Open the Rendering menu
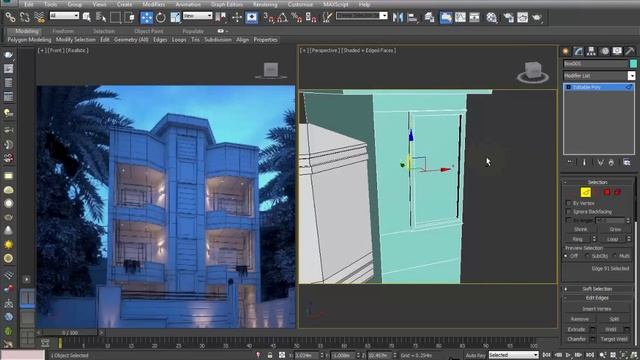Image resolution: width=640 pixels, height=360 pixels. (x=265, y=4)
